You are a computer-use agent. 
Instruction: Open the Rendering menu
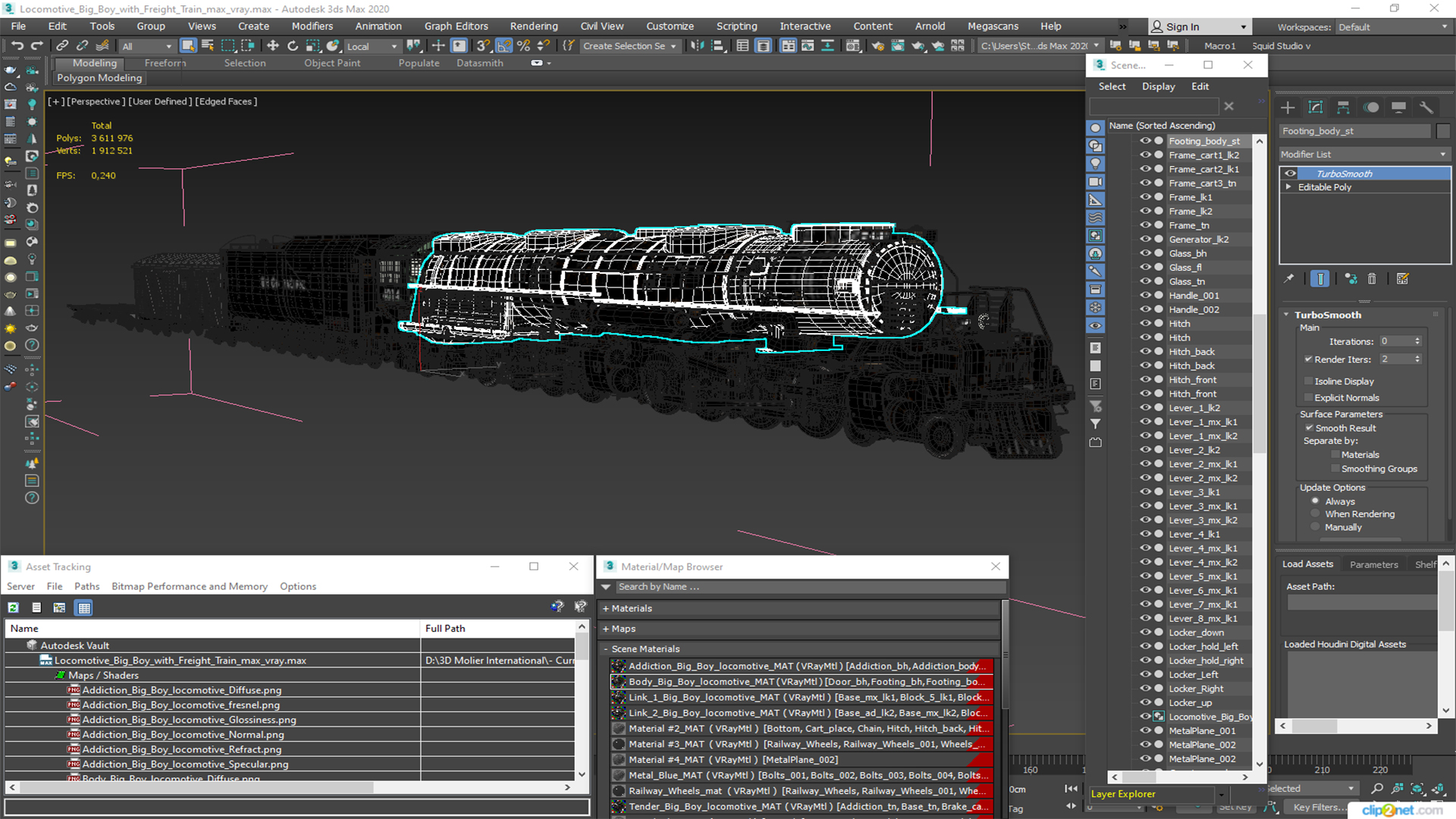533,26
